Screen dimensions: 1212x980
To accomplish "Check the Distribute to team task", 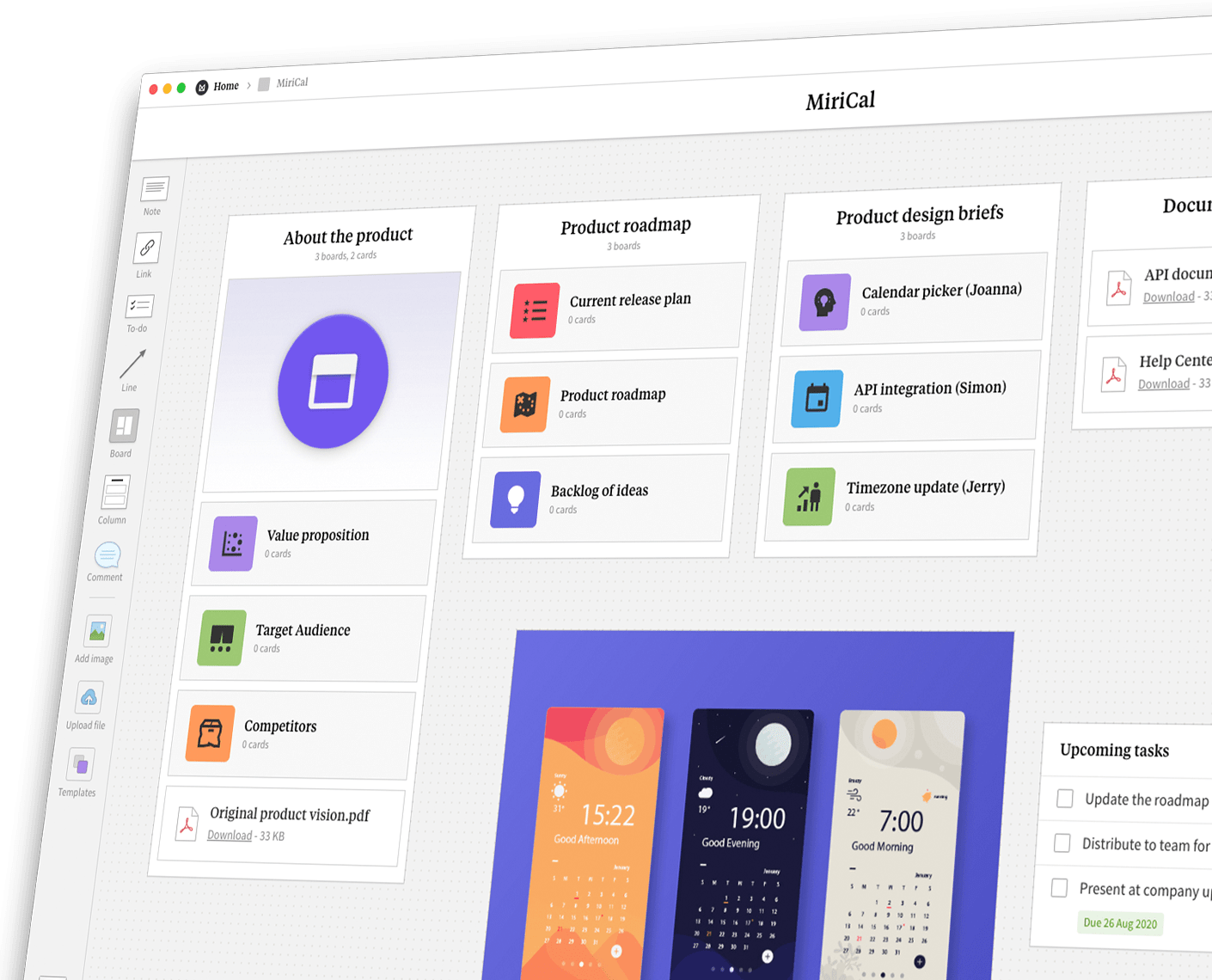I will [1062, 842].
